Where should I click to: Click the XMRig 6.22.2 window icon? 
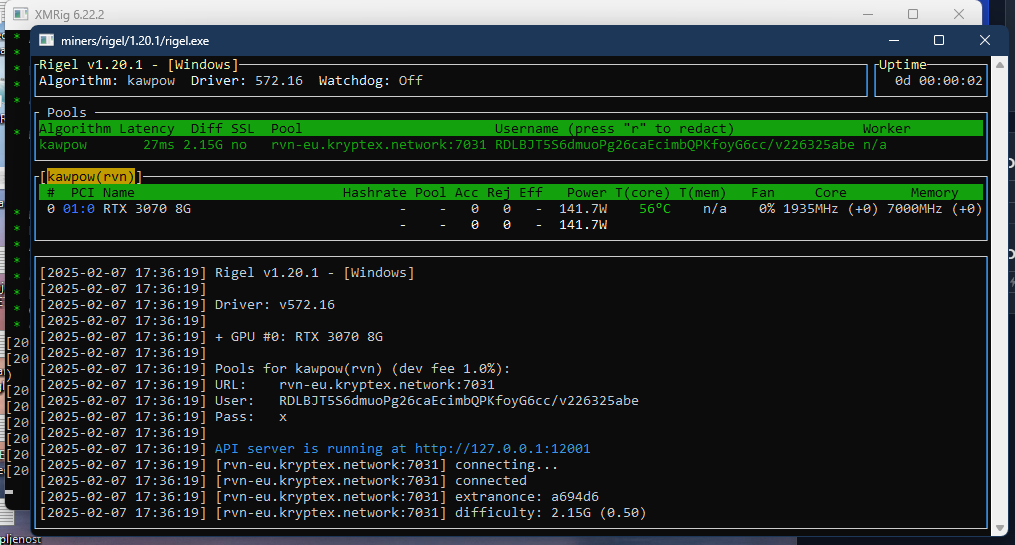coord(21,14)
